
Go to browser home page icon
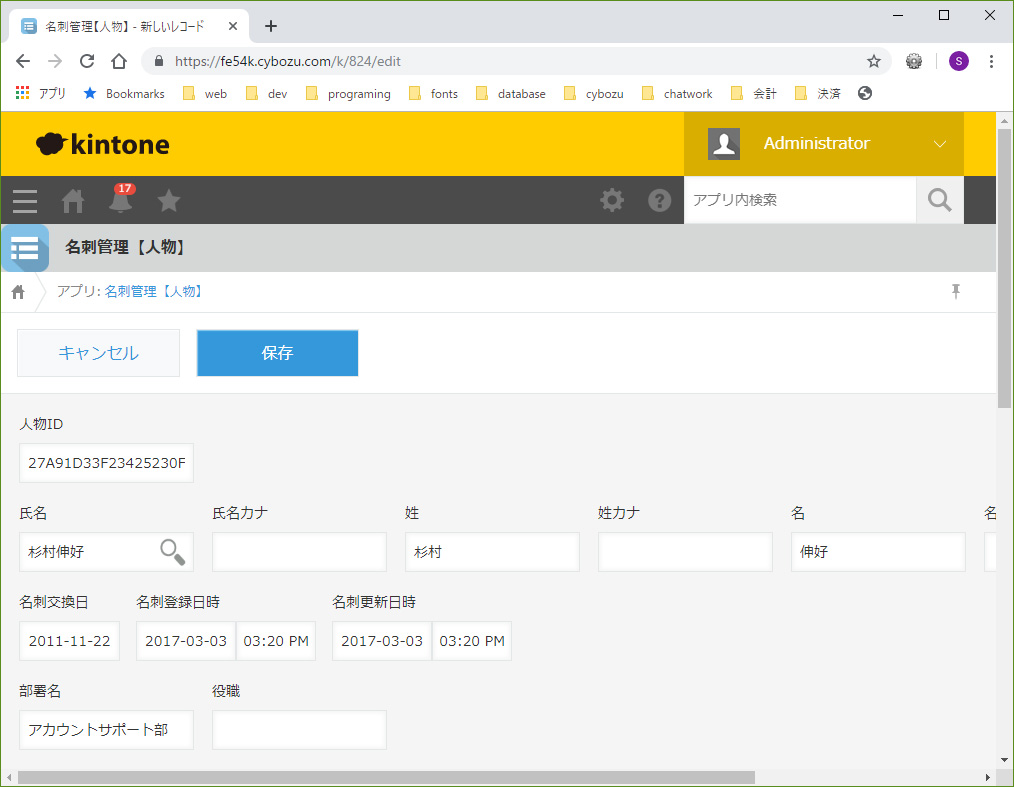(119, 61)
